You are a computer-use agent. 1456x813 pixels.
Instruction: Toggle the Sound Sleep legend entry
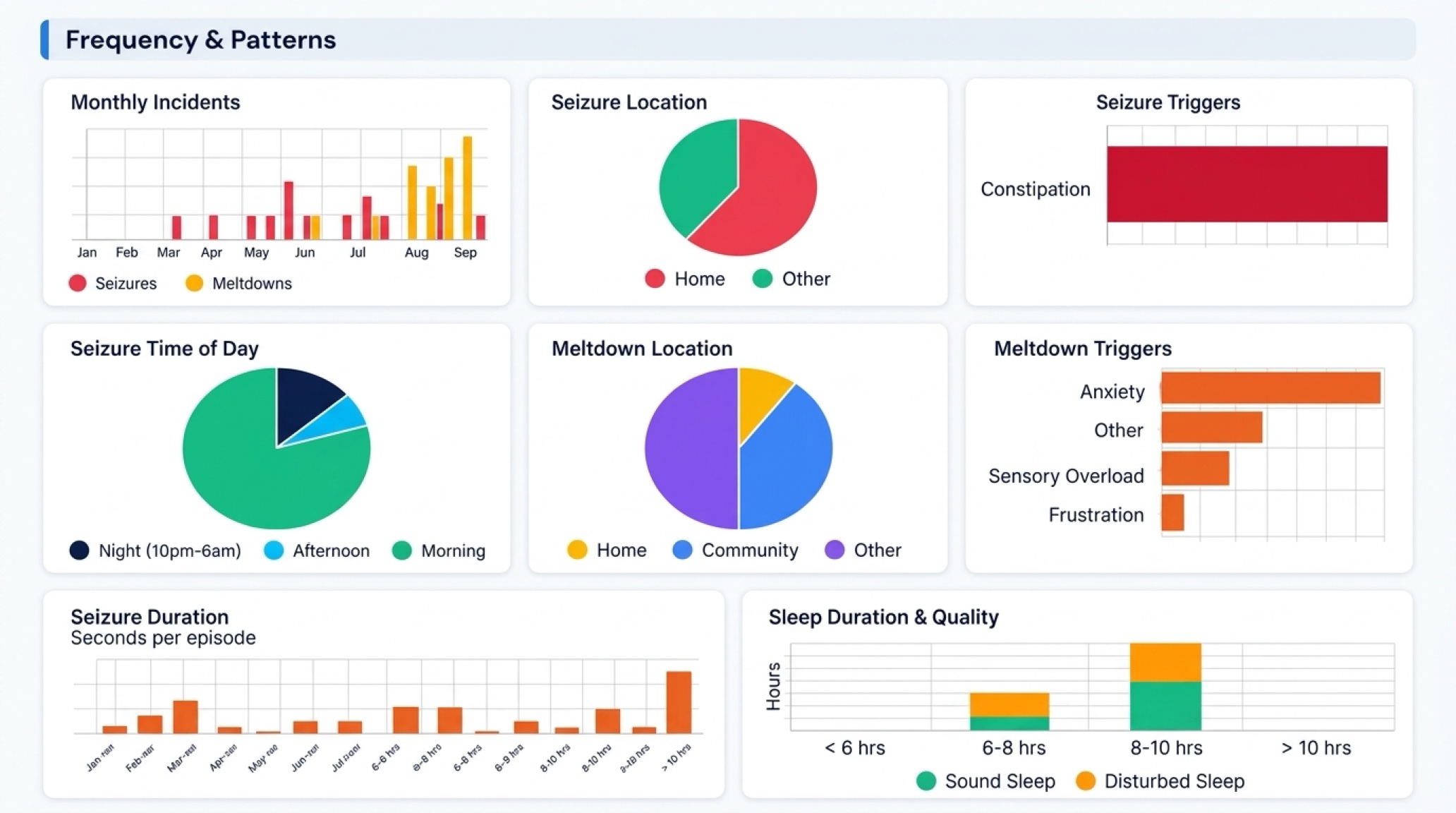(985, 781)
